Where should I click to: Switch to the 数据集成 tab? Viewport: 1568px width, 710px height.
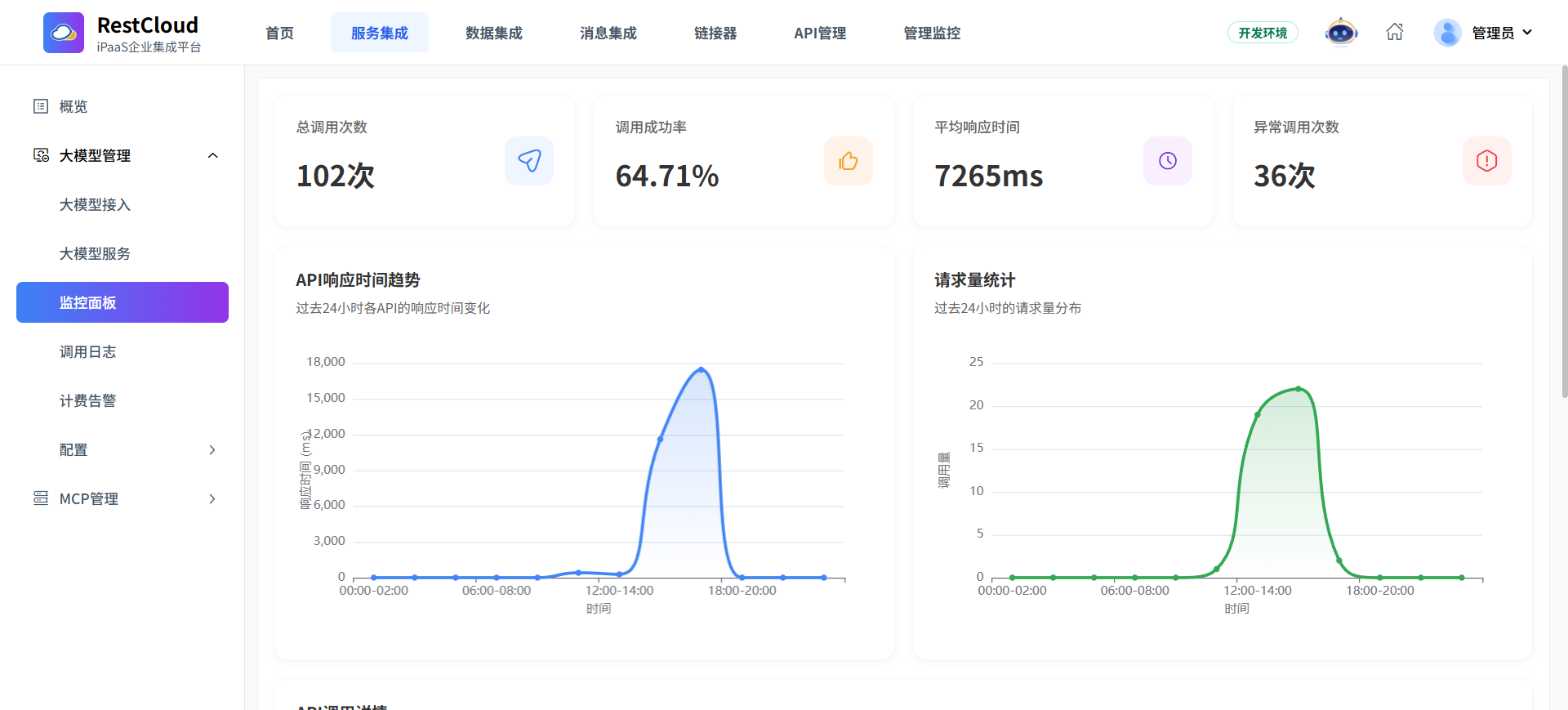[x=494, y=33]
